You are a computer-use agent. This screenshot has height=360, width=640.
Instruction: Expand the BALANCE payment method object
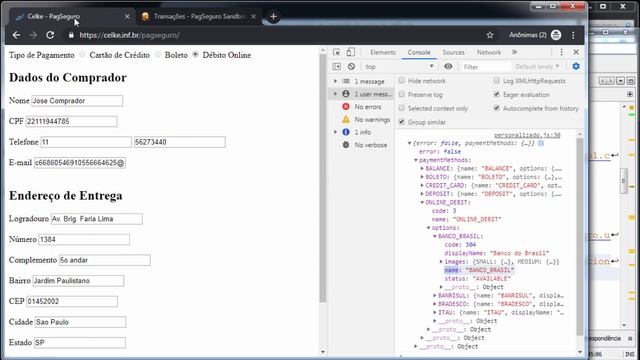tap(422, 168)
